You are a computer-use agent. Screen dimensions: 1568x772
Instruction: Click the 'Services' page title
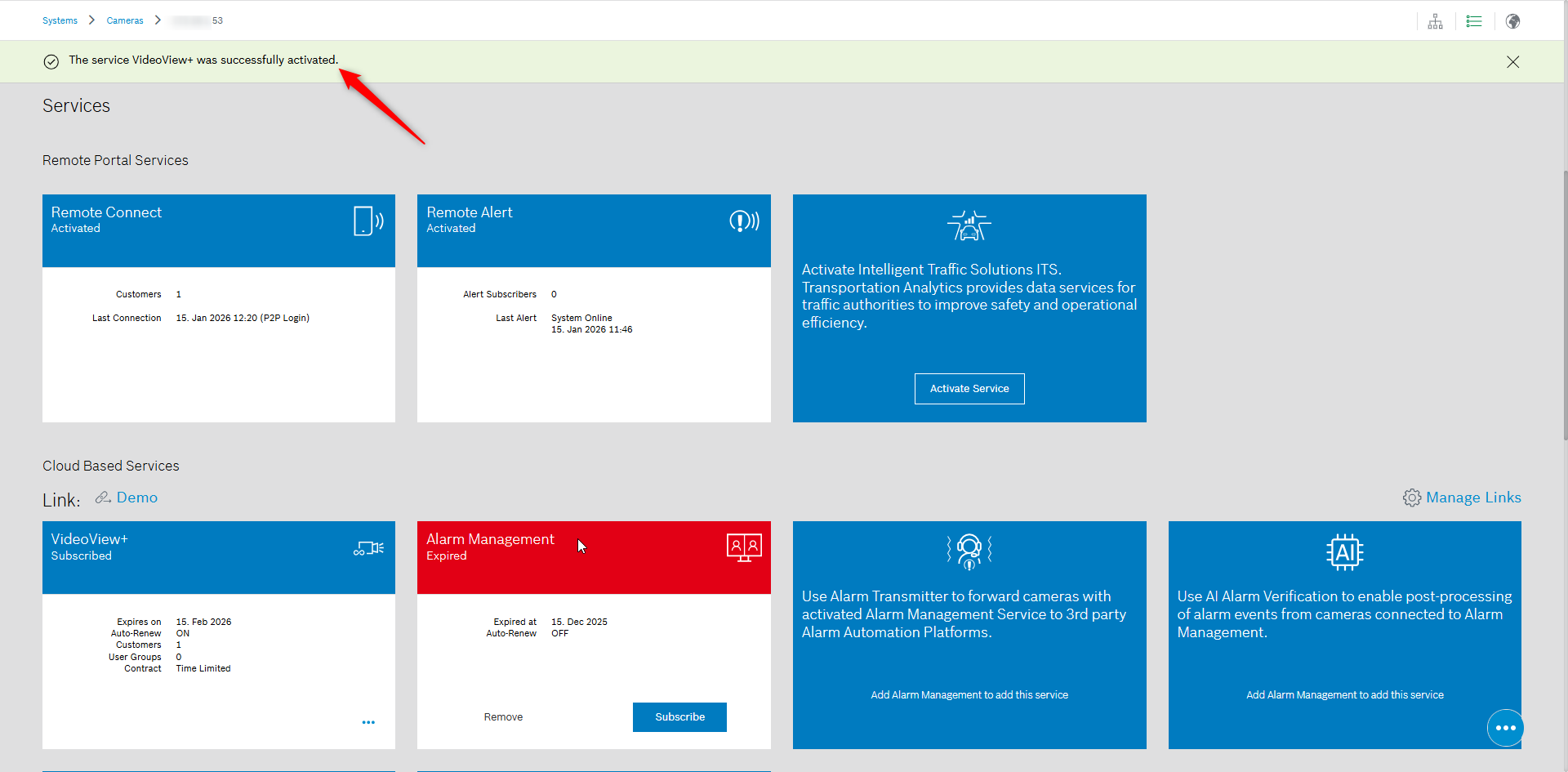click(x=76, y=106)
